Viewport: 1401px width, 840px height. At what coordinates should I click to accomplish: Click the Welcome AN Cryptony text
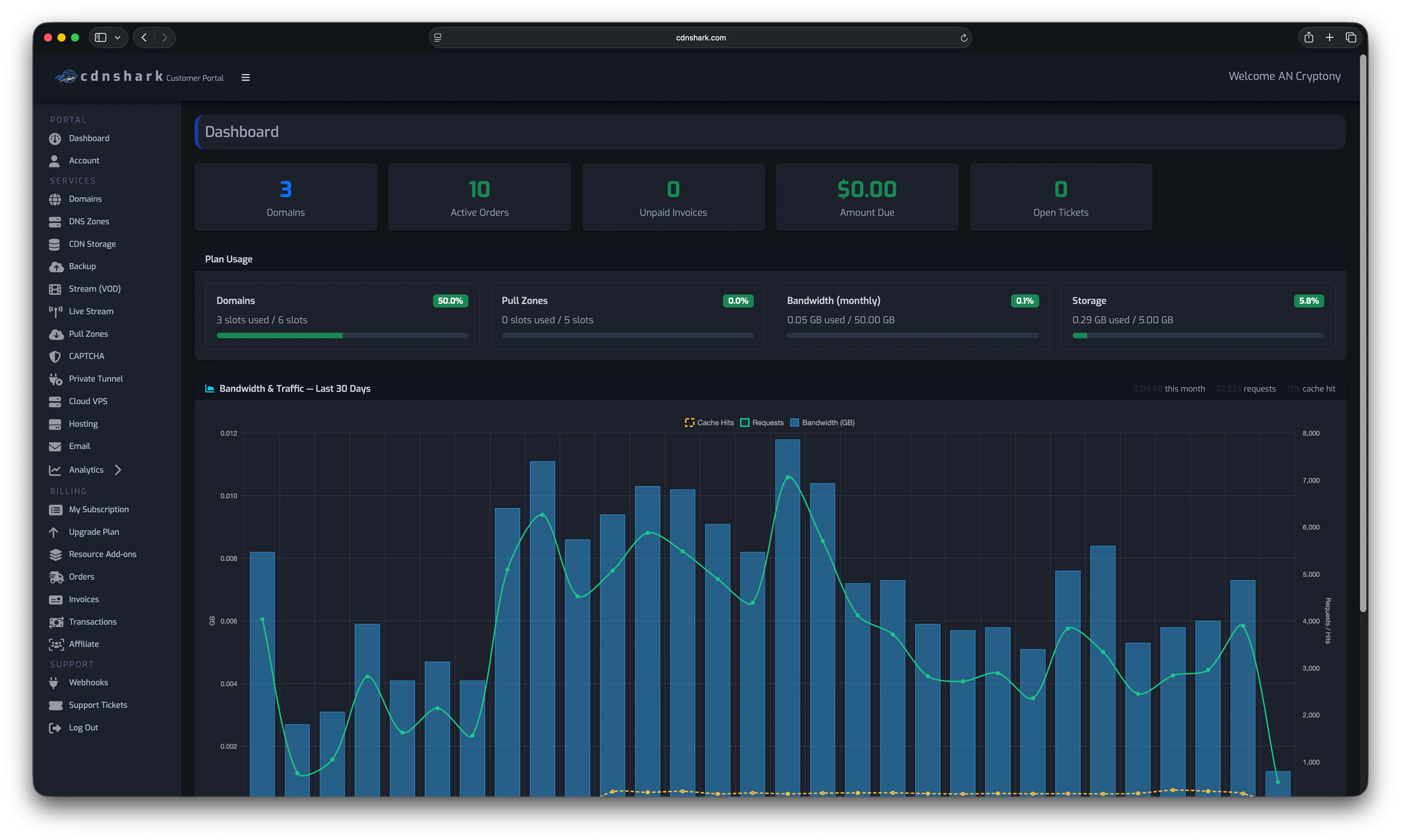coord(1284,76)
